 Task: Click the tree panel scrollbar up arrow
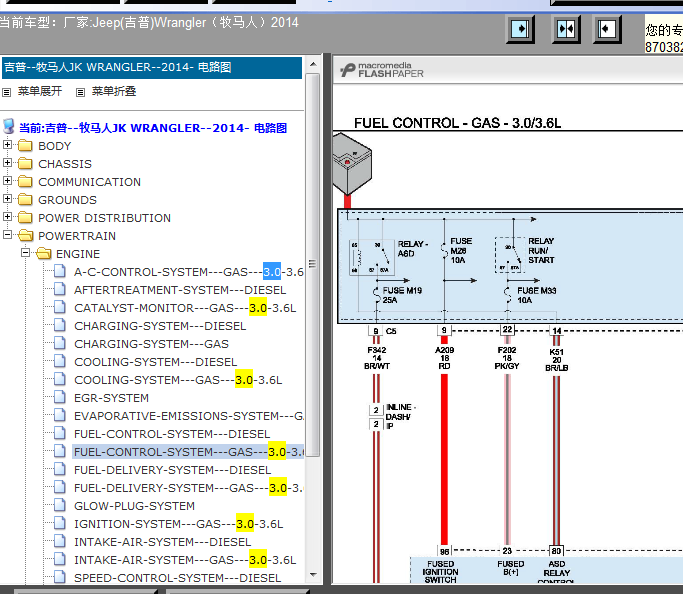[x=313, y=64]
